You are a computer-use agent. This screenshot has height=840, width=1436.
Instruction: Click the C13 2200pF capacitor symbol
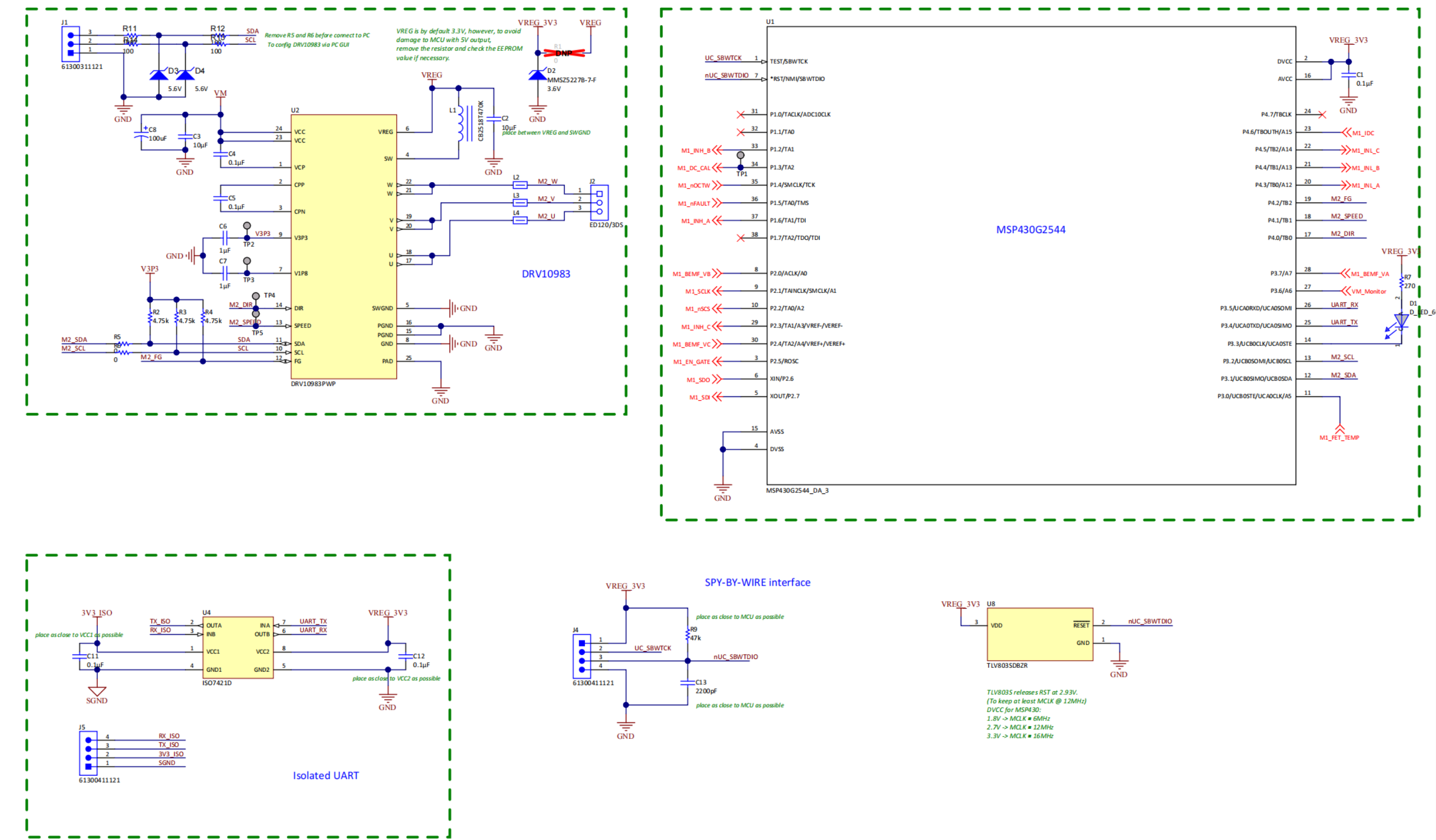pyautogui.click(x=688, y=682)
